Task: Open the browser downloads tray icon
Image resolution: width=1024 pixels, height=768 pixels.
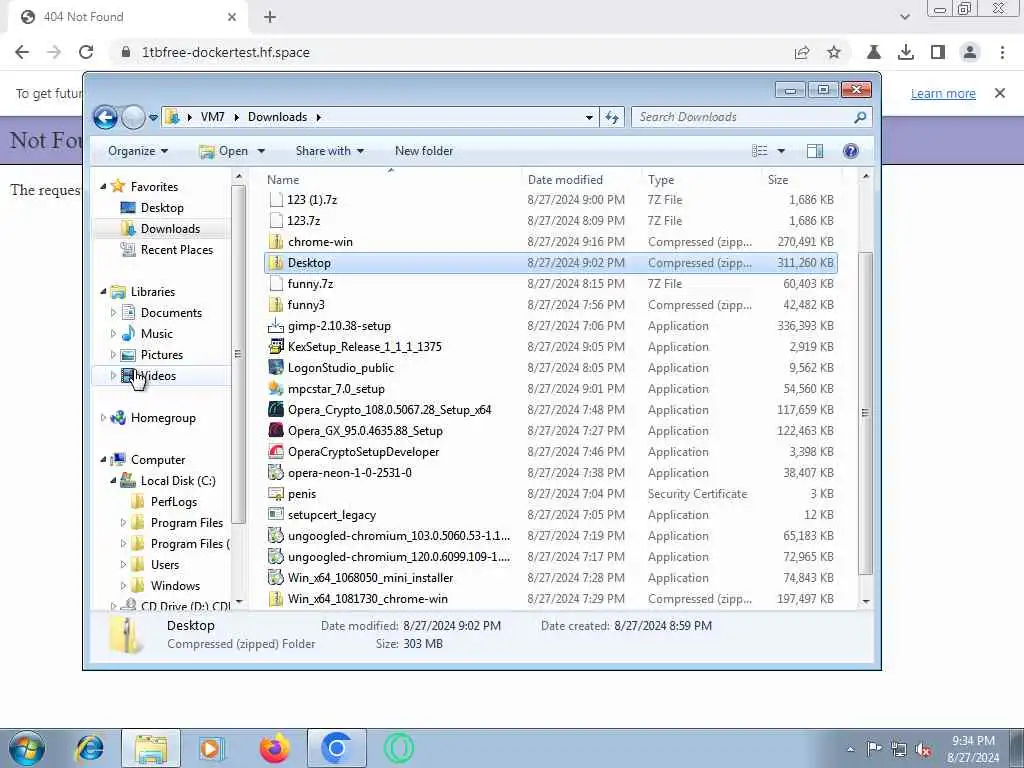Action: (x=906, y=52)
